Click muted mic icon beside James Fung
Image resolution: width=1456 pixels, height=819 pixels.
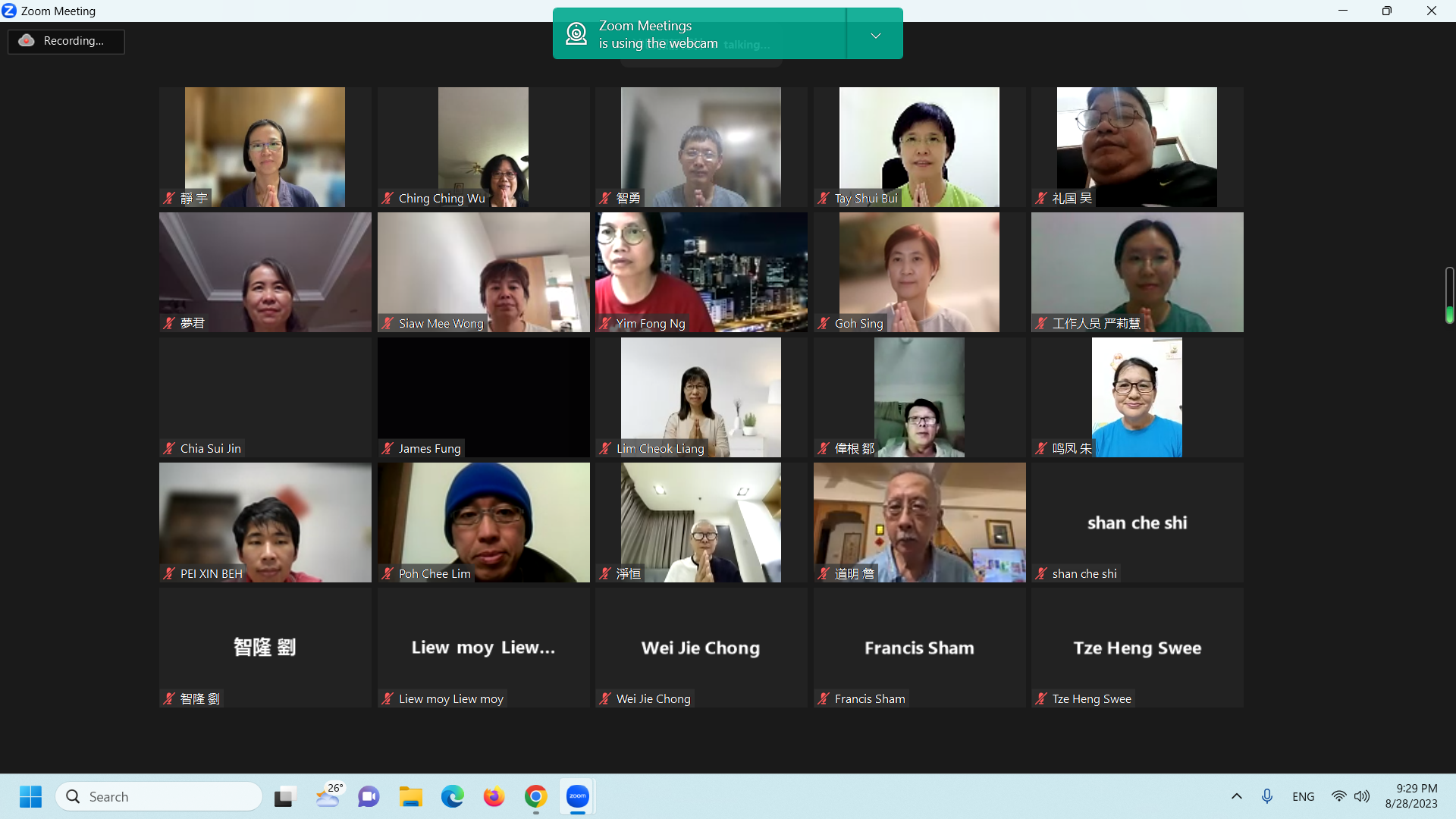point(388,449)
